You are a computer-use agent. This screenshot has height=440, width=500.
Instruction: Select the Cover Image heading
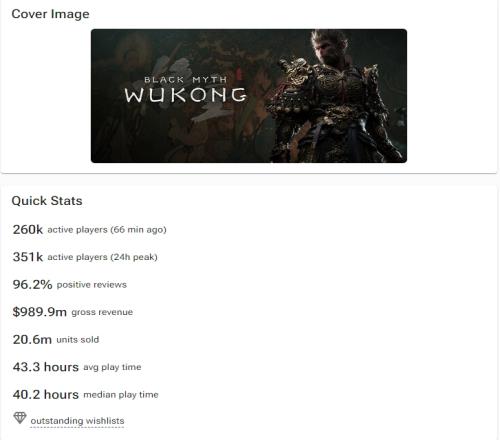click(x=50, y=14)
